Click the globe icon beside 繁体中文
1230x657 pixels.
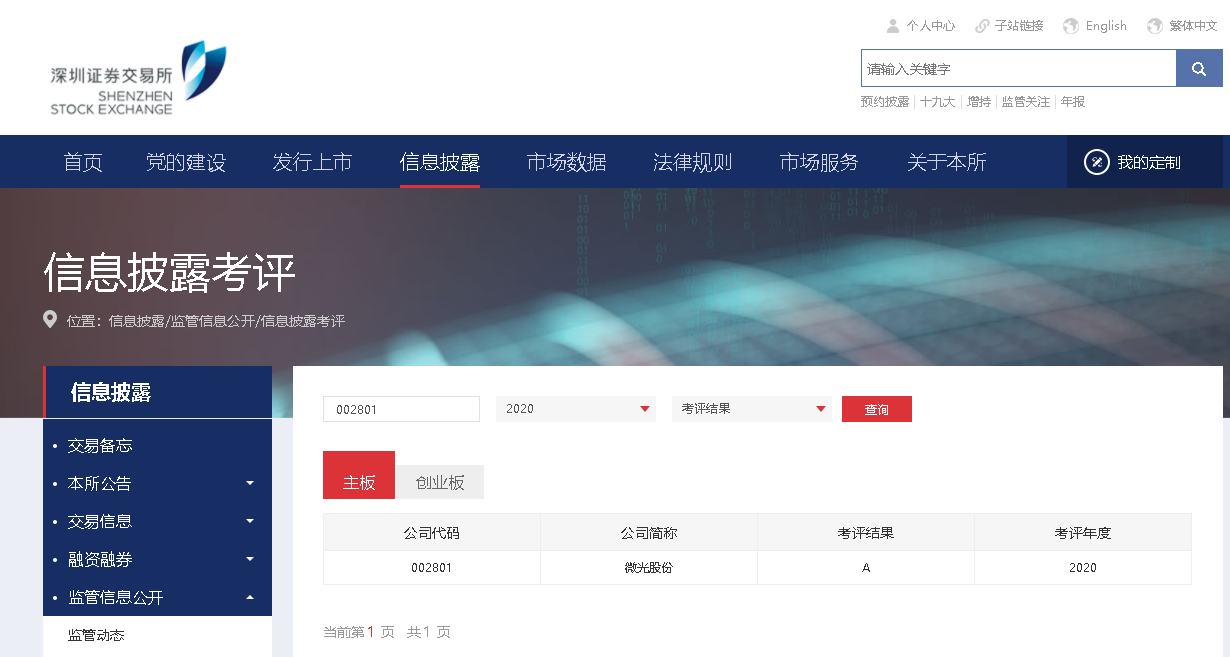[1155, 26]
